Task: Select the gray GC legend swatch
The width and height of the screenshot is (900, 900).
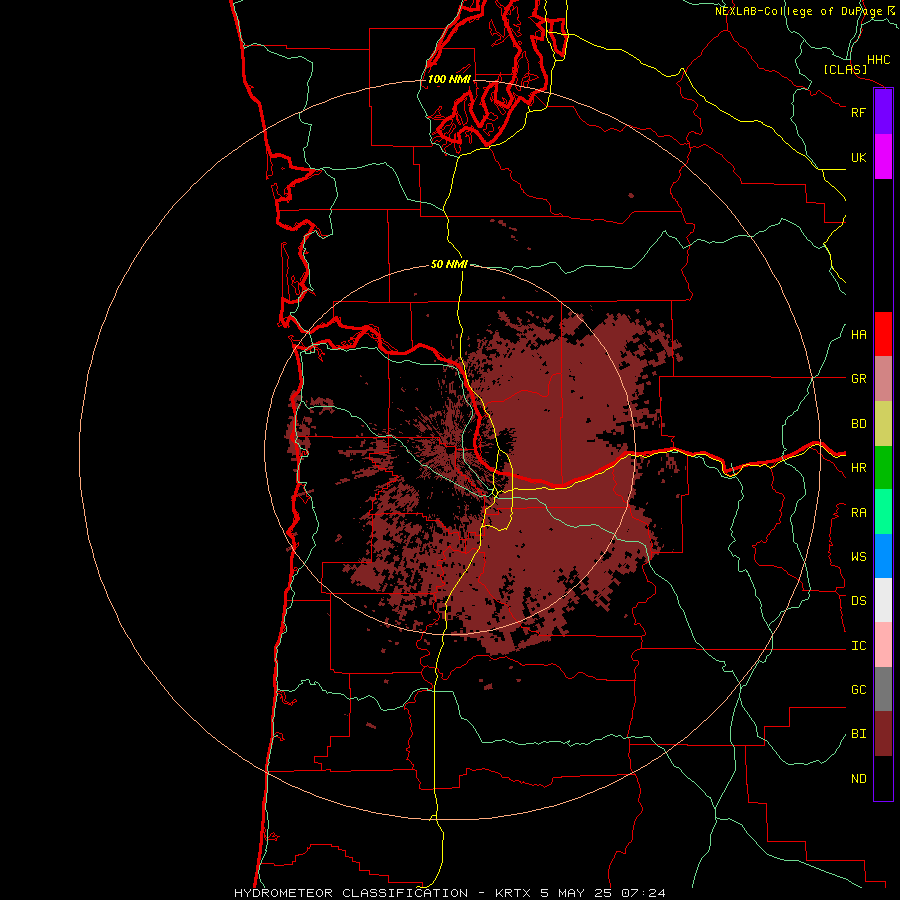Action: [x=883, y=689]
